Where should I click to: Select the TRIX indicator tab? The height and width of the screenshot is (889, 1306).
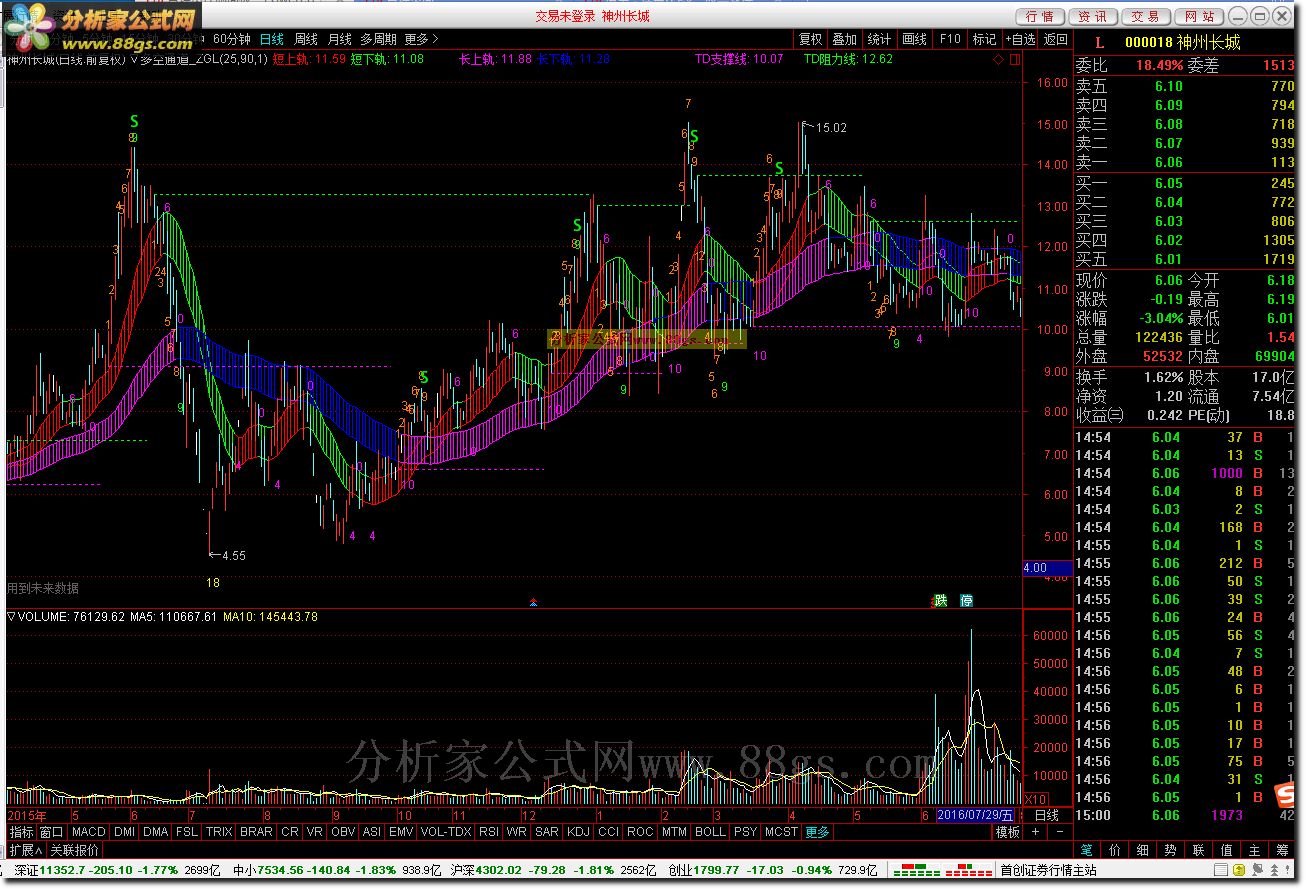tap(219, 832)
